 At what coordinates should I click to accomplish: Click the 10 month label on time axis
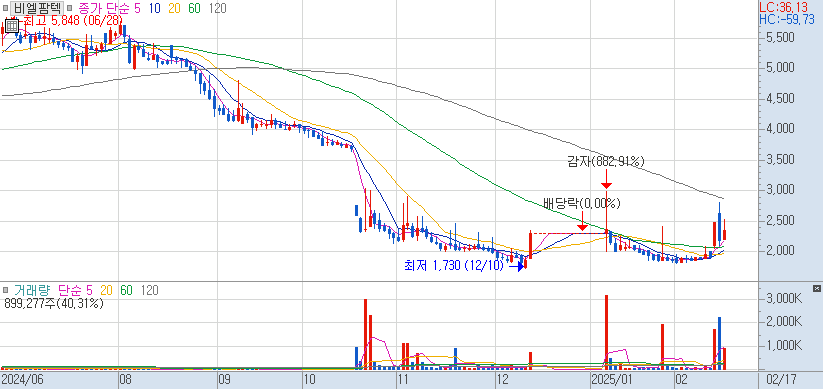pyautogui.click(x=310, y=379)
